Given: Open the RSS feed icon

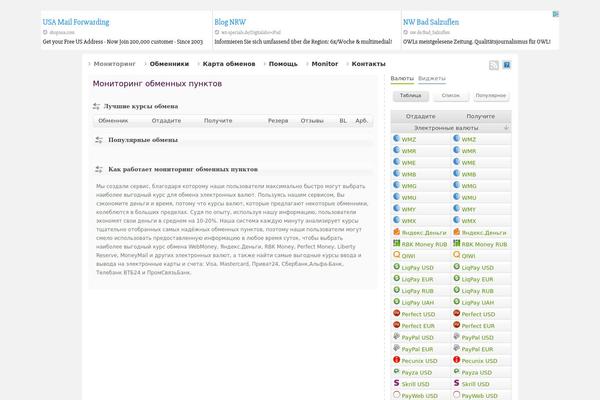Looking at the screenshot, I should pos(494,65).
